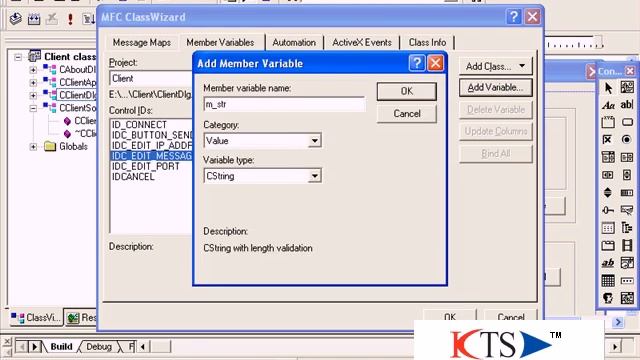640x360 pixels.
Task: Expand the CClientDlg class node
Action: pos(33,95)
